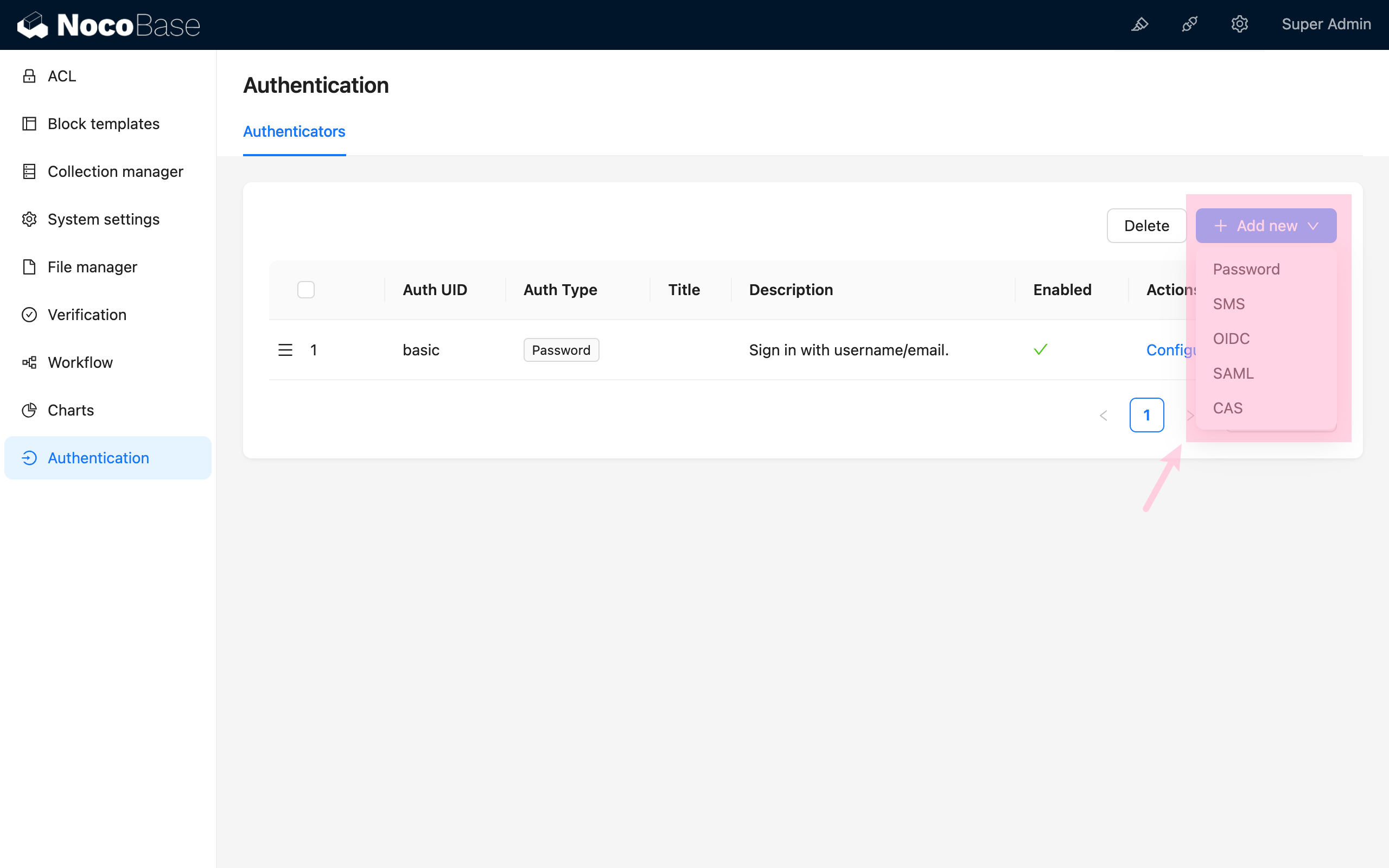The image size is (1389, 868).
Task: Toggle the select-all checkbox in the table header
Action: [306, 290]
